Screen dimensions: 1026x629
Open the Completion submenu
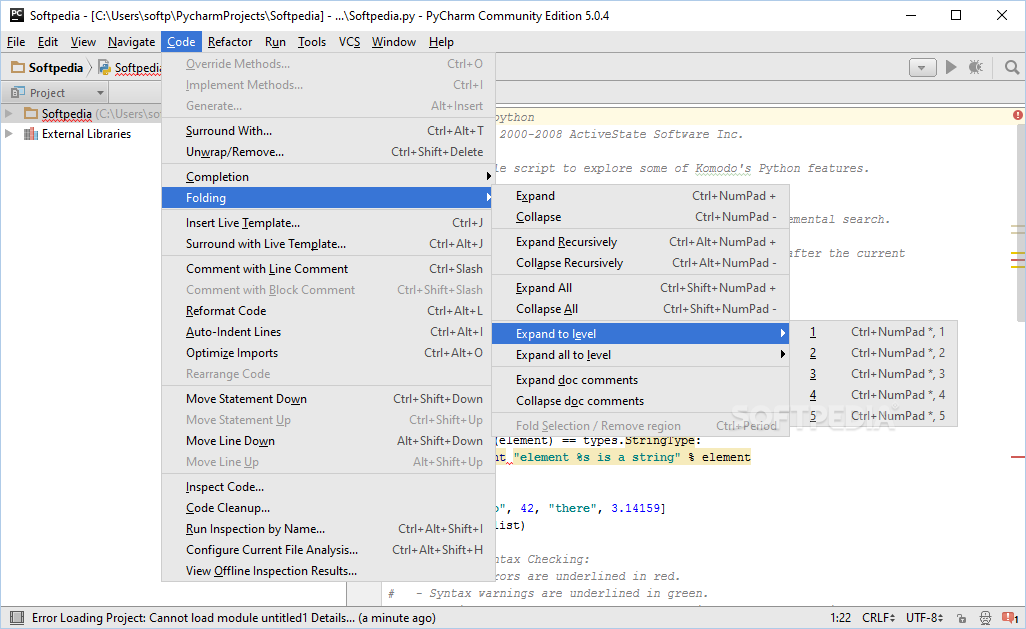[x=328, y=177]
